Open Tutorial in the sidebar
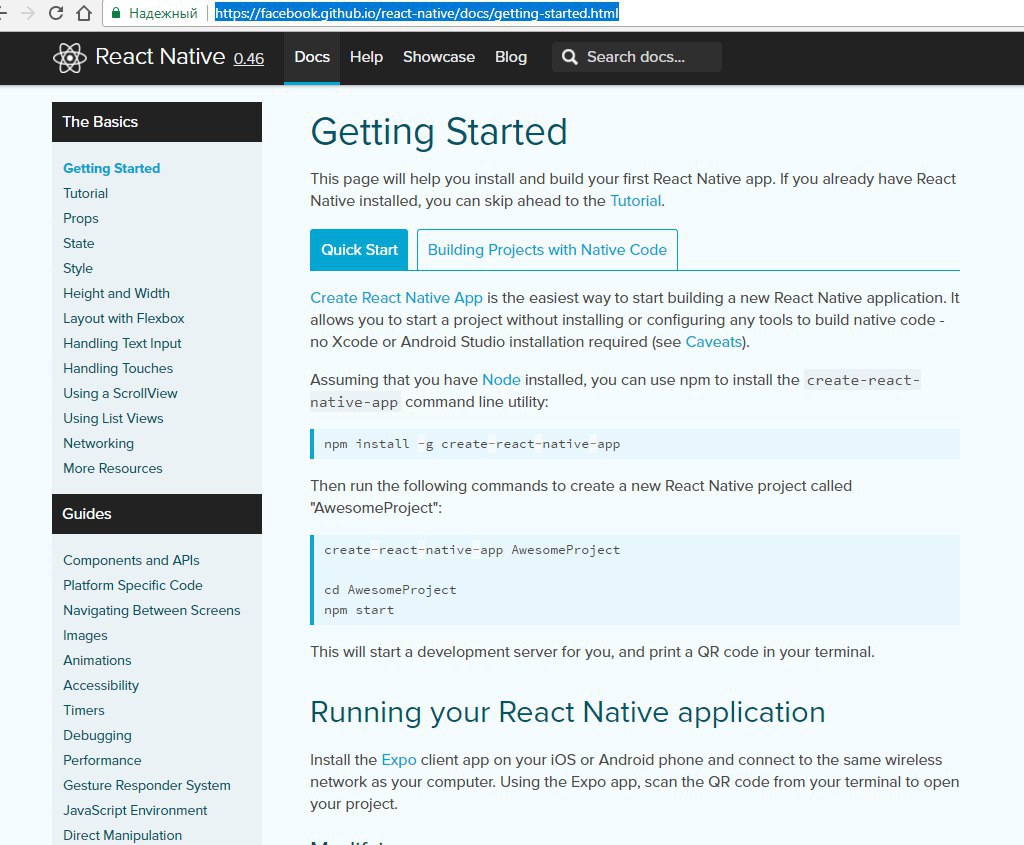 pyautogui.click(x=86, y=193)
